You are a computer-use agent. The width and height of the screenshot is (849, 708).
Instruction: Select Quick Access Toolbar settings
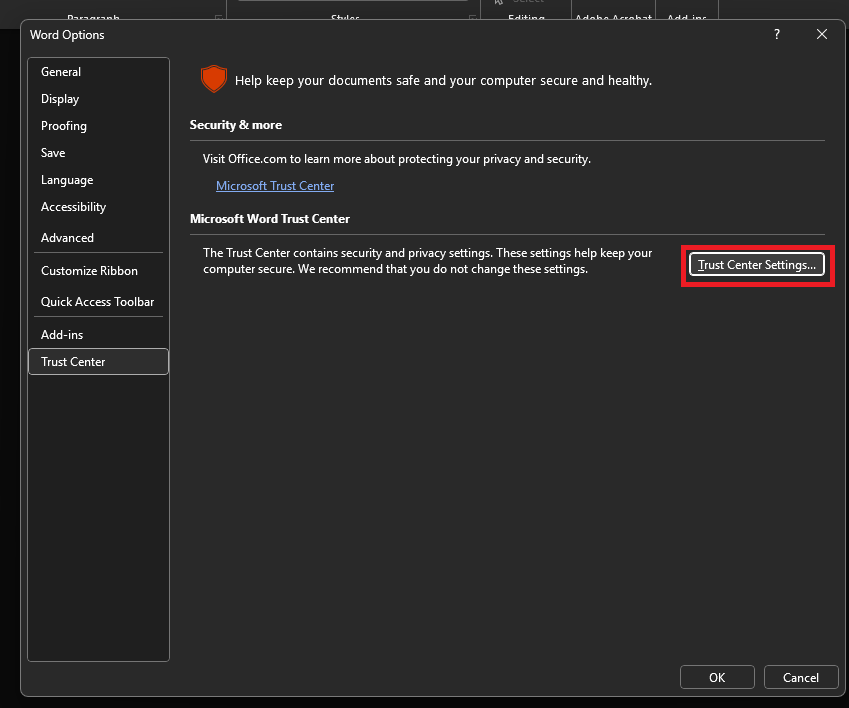click(97, 302)
